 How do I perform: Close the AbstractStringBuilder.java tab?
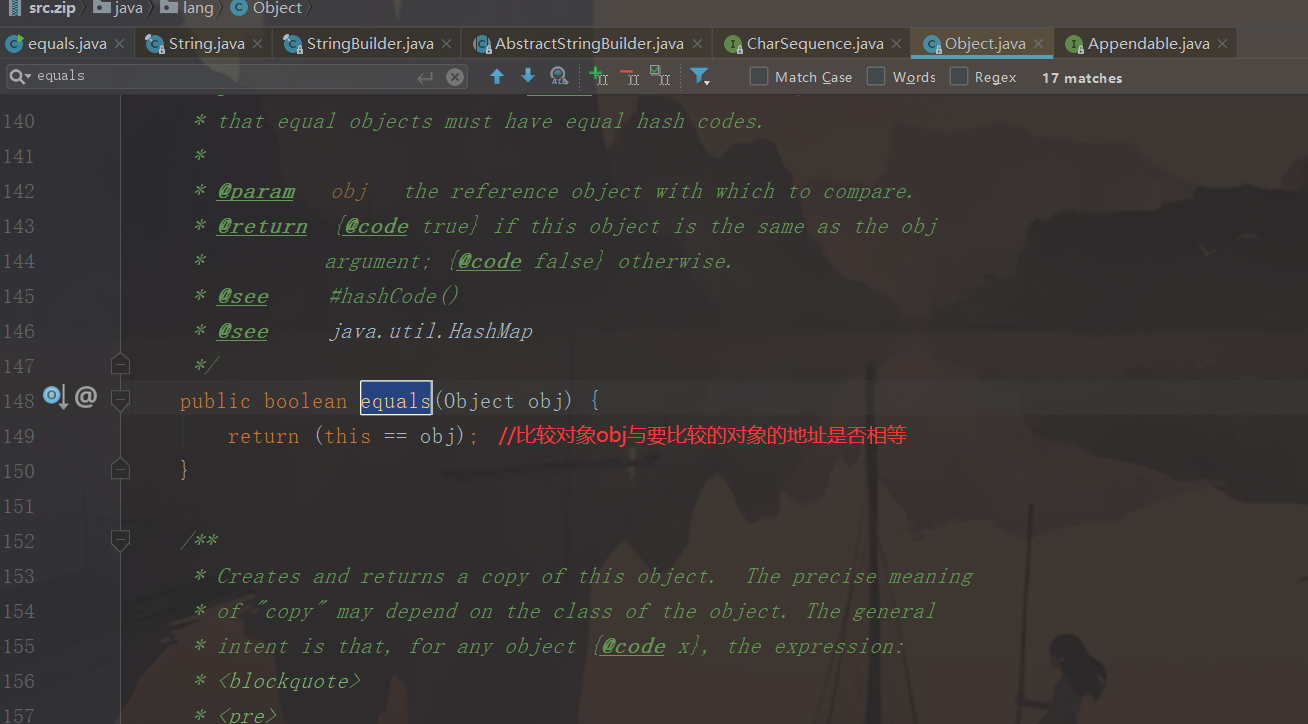pyautogui.click(x=696, y=44)
